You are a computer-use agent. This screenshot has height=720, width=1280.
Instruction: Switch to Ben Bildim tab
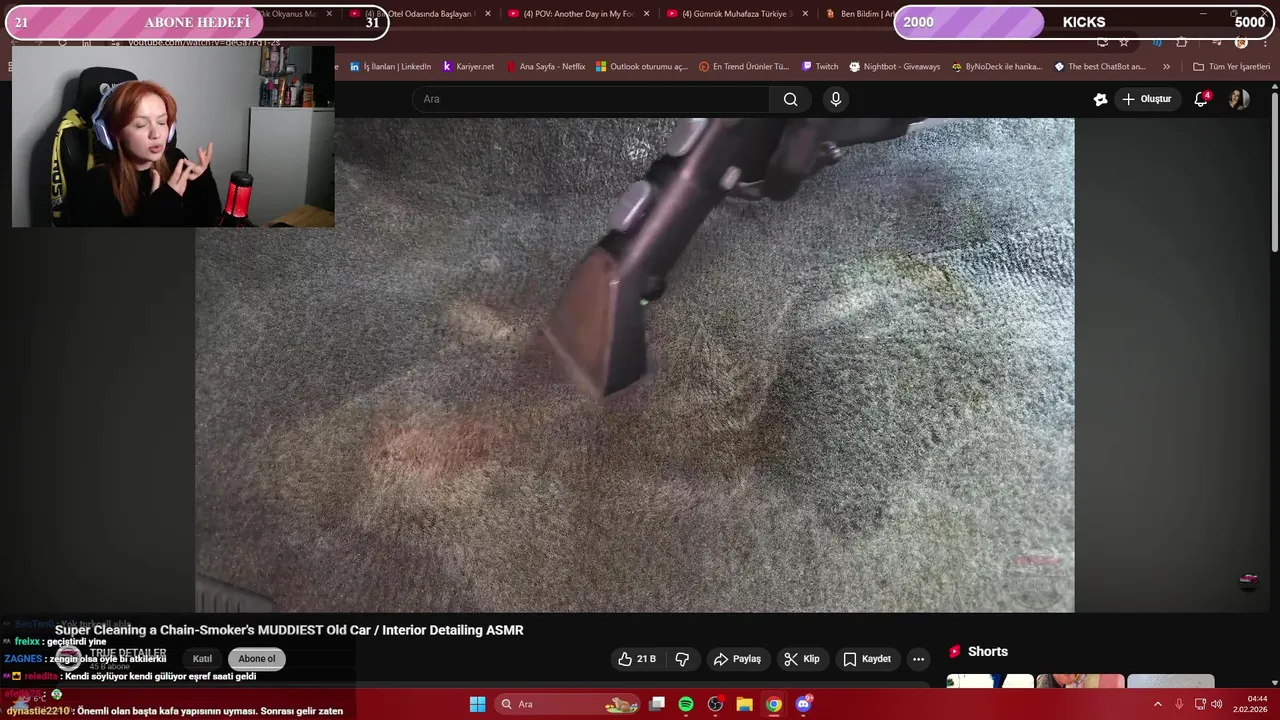click(x=860, y=14)
